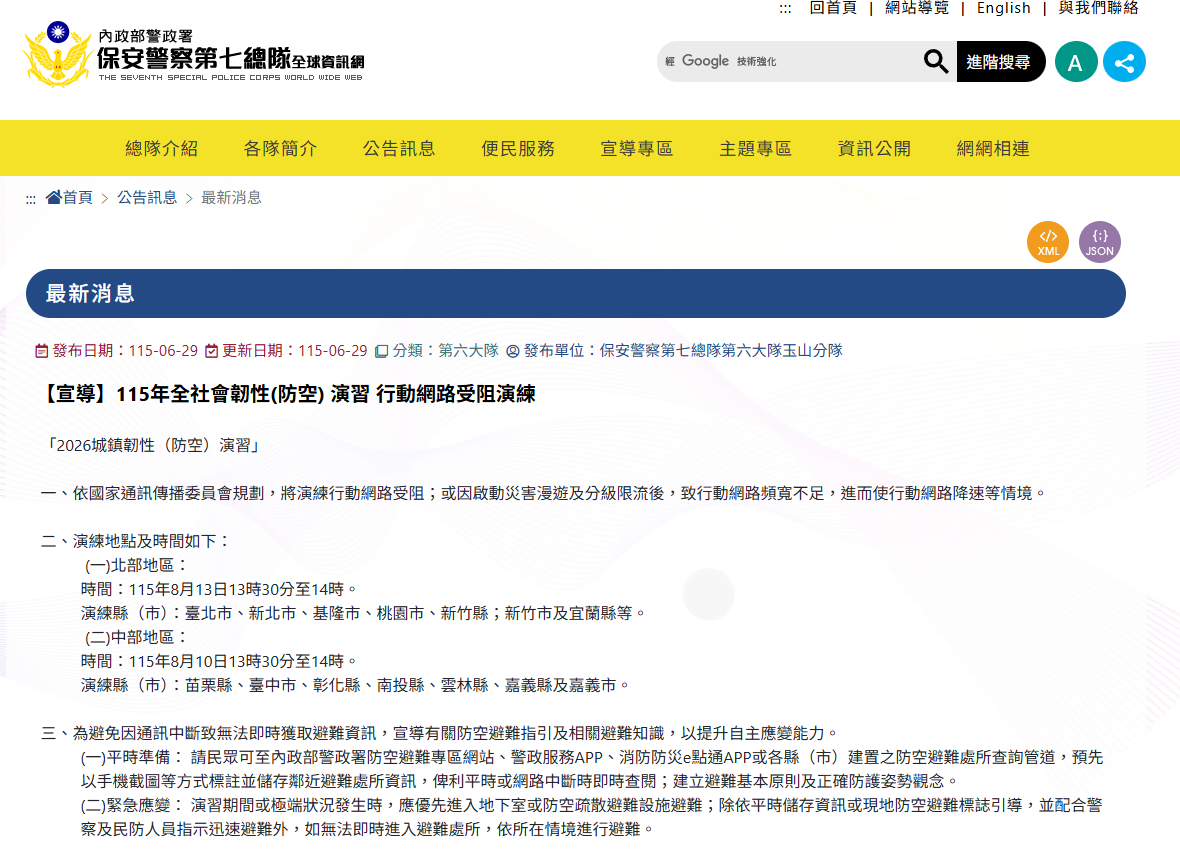The height and width of the screenshot is (859, 1180).
Task: Open 與我們聯絡 contact link
Action: click(1098, 8)
